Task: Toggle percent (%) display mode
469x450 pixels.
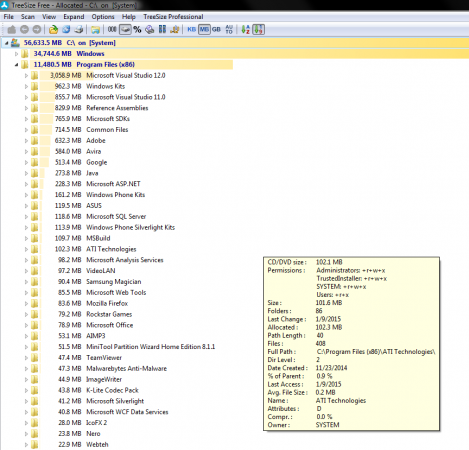Action: (137, 30)
